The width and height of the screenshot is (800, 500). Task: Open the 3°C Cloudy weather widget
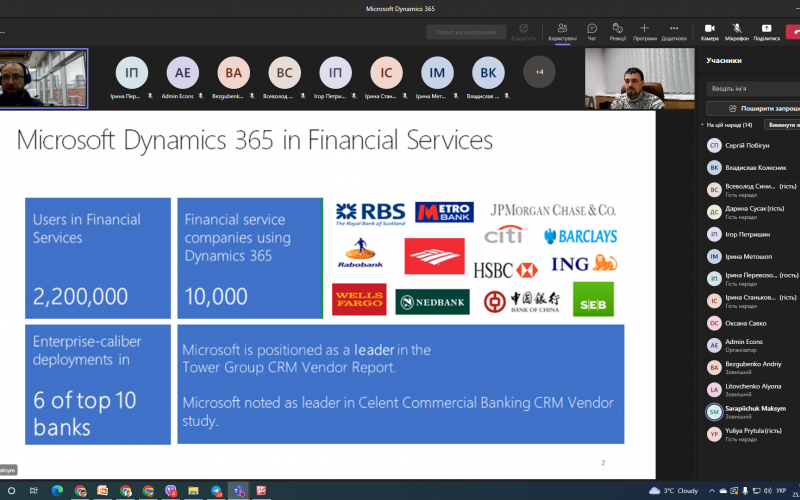[673, 491]
